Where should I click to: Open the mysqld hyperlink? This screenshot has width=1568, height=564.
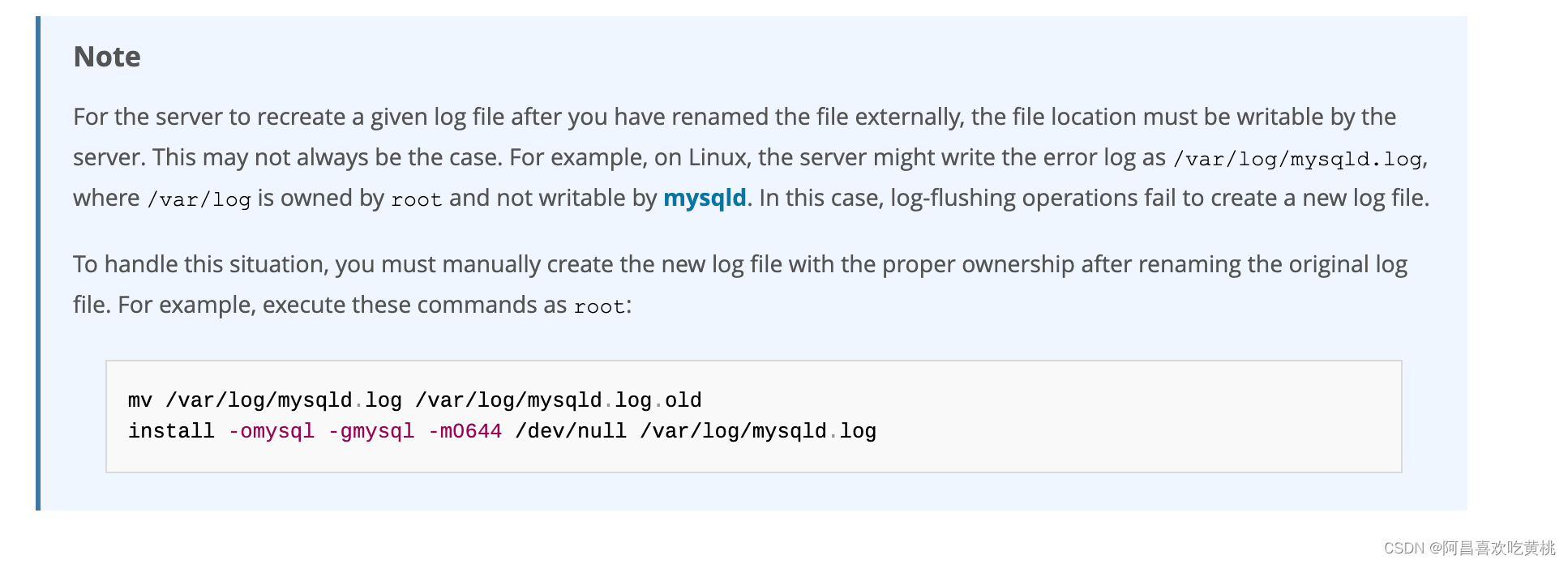pos(705,199)
